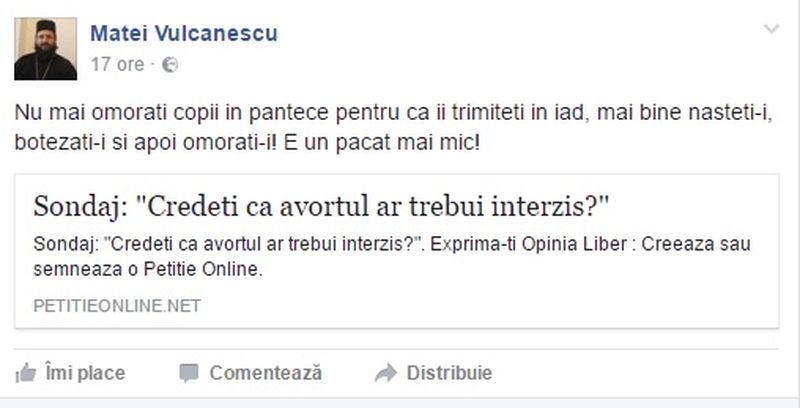Image resolution: width=800 pixels, height=408 pixels.
Task: Click the comment speech bubble icon
Action: point(188,373)
